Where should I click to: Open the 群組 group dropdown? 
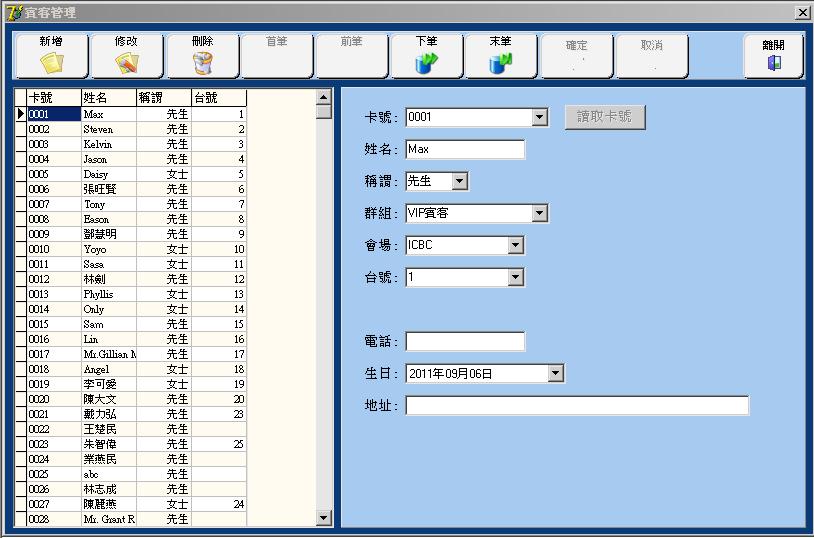[540, 213]
